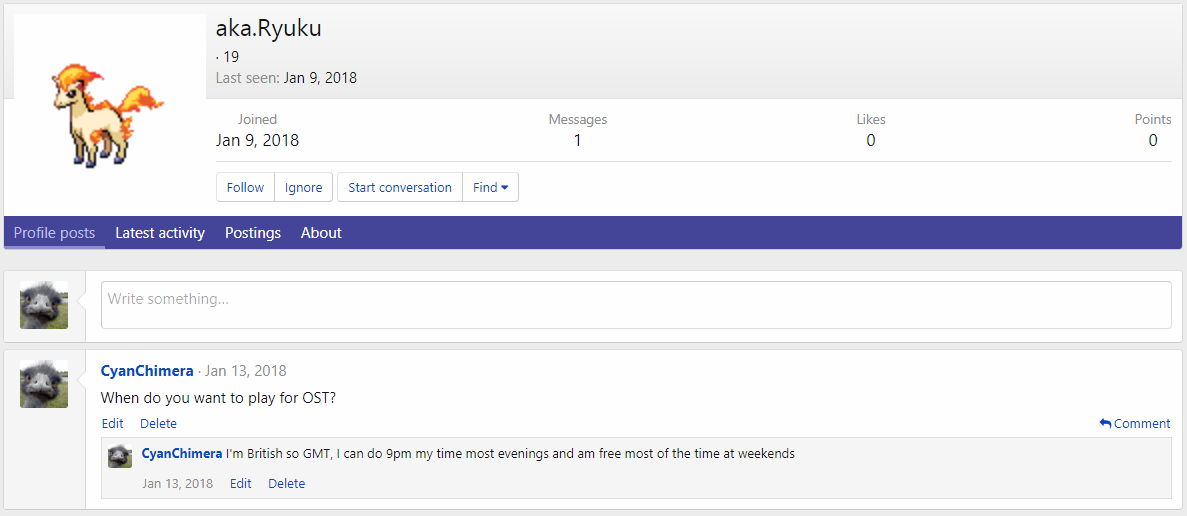Click the Ponyta profile avatar image
The height and width of the screenshot is (516, 1187).
[x=109, y=111]
